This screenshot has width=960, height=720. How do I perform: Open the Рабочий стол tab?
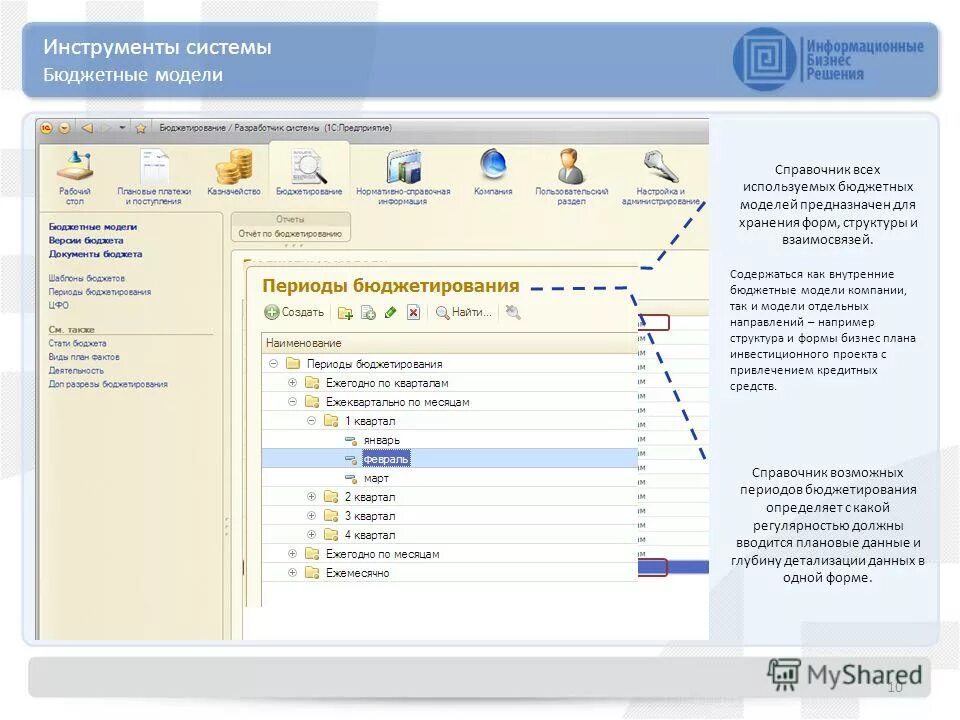coord(76,170)
